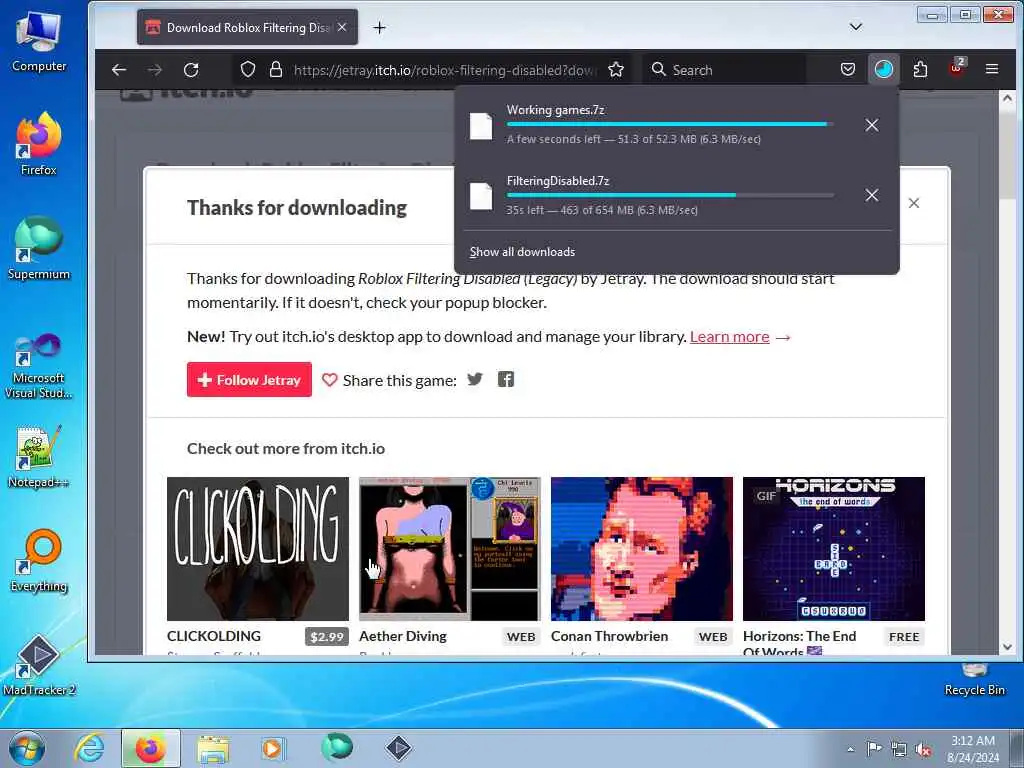Image resolution: width=1024 pixels, height=768 pixels.
Task: Open the Working games.7z file icon
Action: click(x=481, y=126)
